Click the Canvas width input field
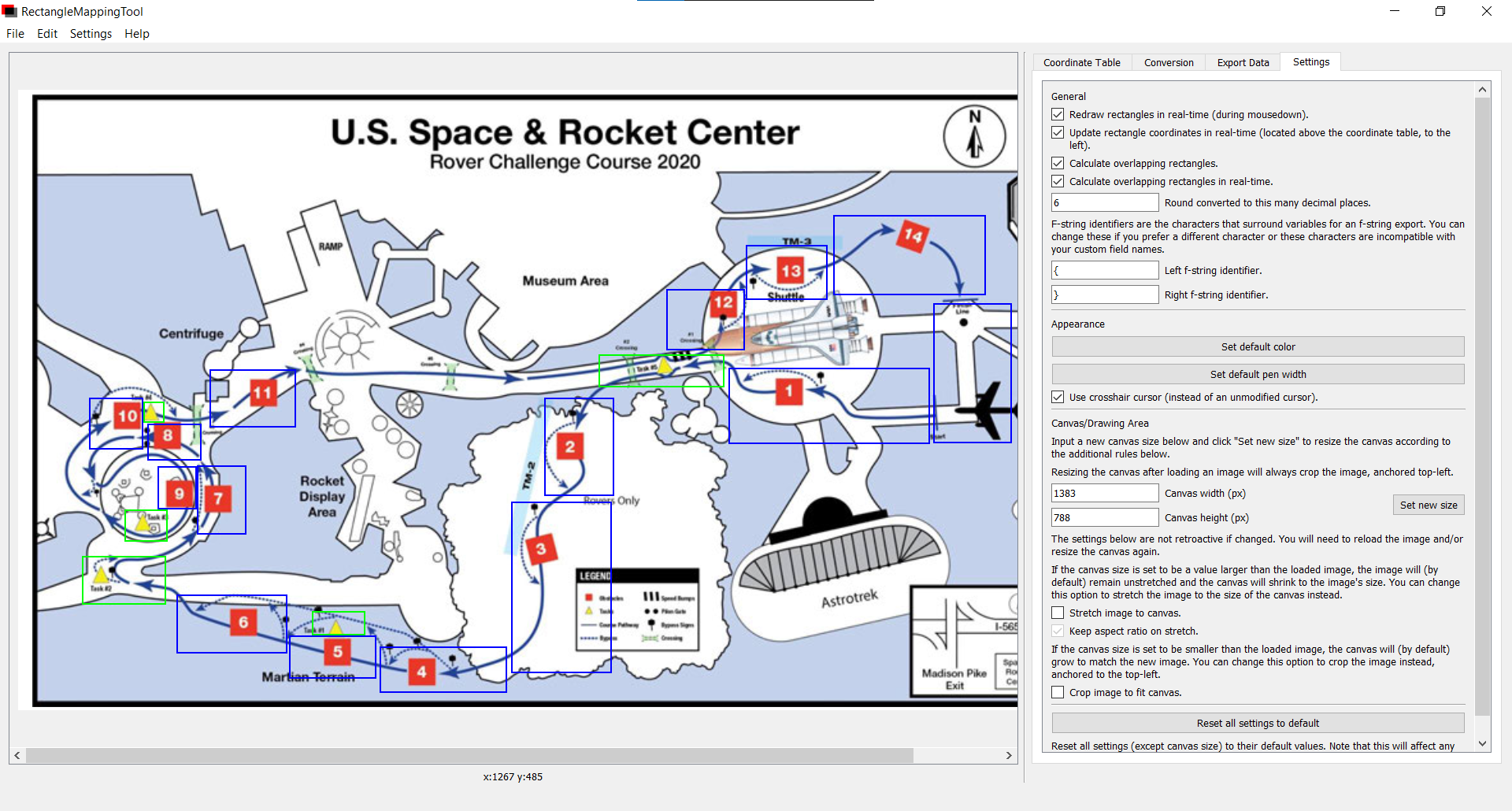The image size is (1512, 811). [1105, 494]
